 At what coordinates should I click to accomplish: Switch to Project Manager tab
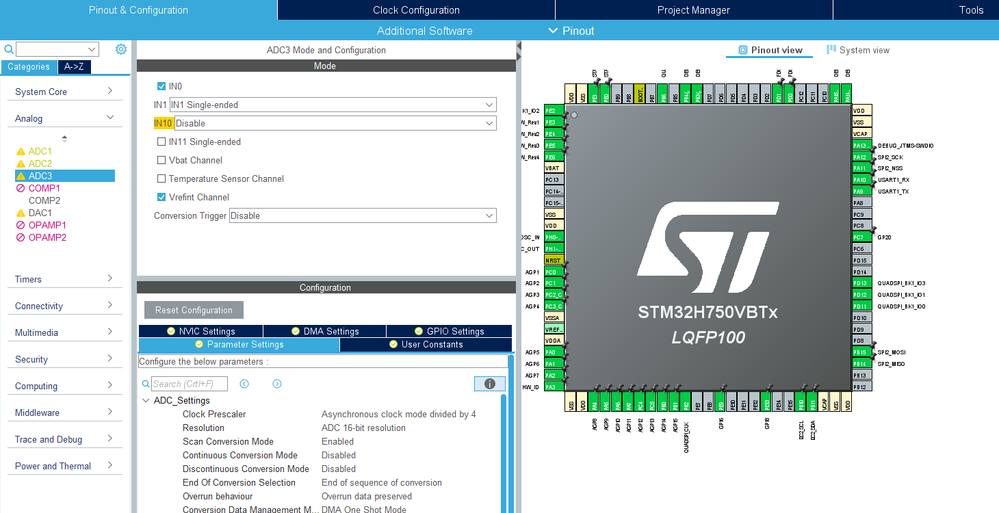tap(694, 10)
